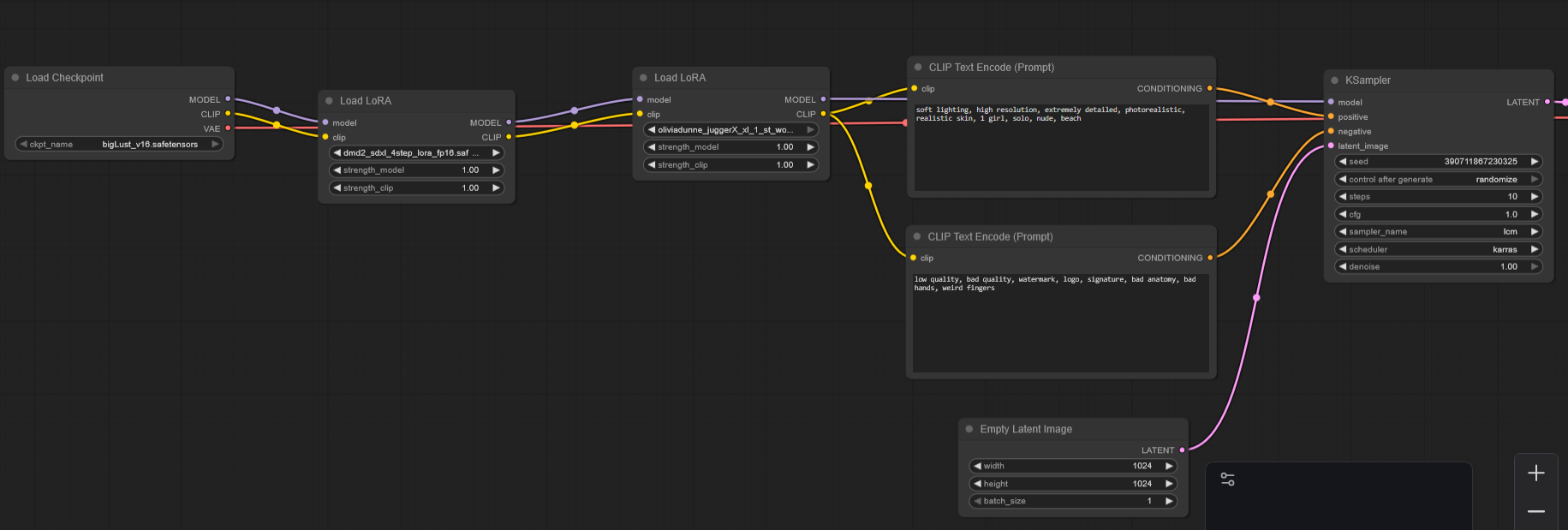Decrease KSampler cfg value
This screenshot has width=1568, height=530.
(1343, 214)
